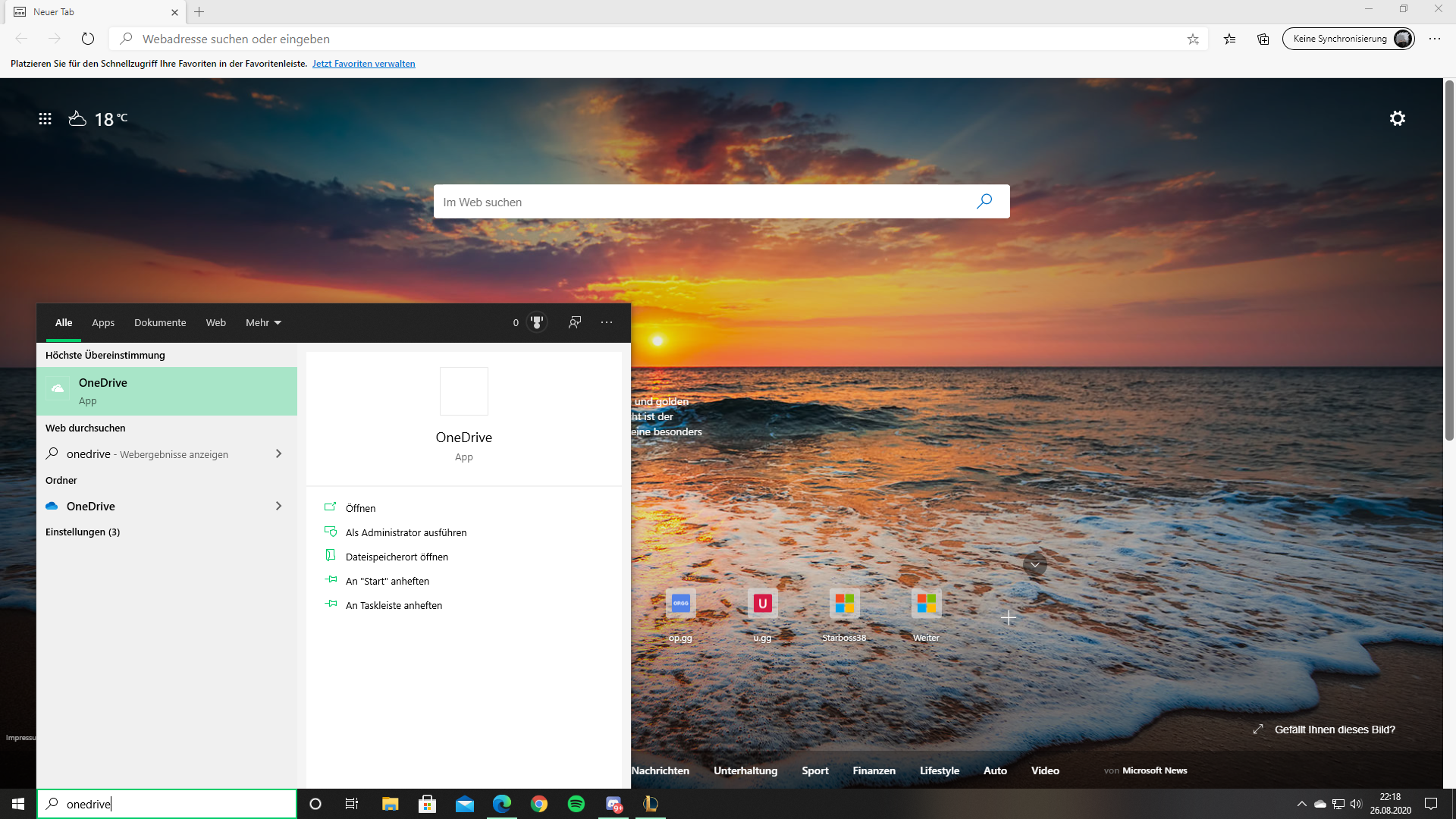Expand the Mehr filter dropdown
Screen dimensions: 1456x819
(263, 323)
